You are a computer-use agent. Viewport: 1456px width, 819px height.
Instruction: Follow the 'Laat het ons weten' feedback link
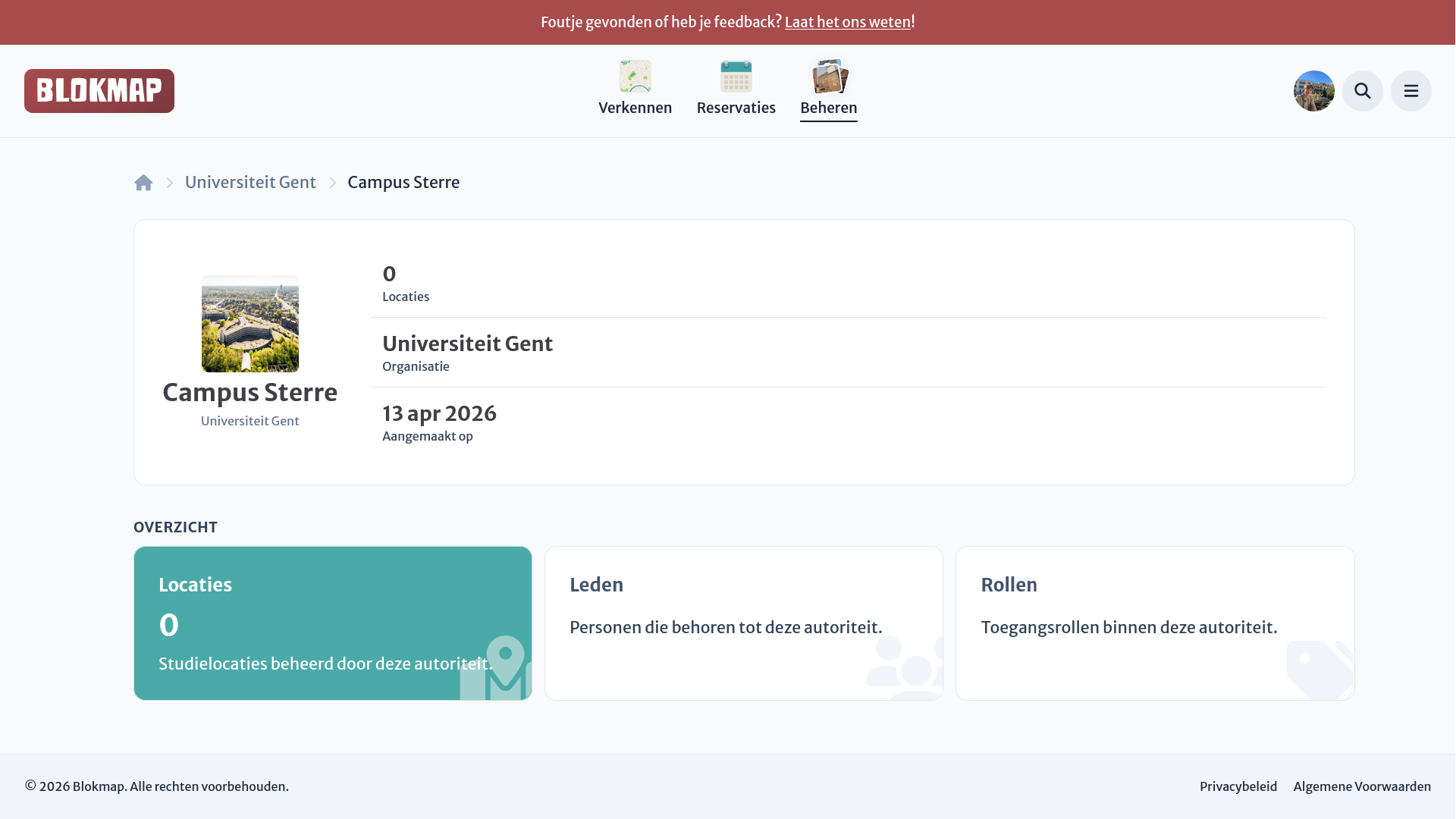848,22
